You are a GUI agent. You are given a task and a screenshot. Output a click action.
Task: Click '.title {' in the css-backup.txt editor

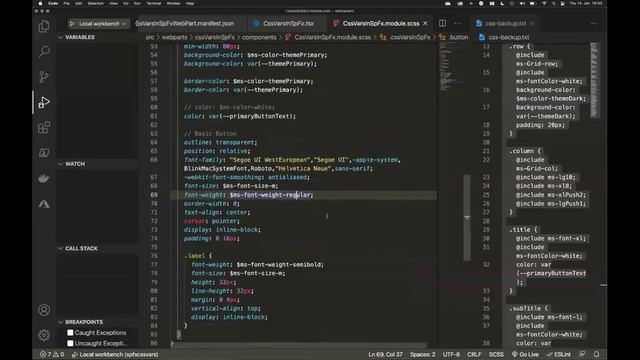click(x=523, y=229)
